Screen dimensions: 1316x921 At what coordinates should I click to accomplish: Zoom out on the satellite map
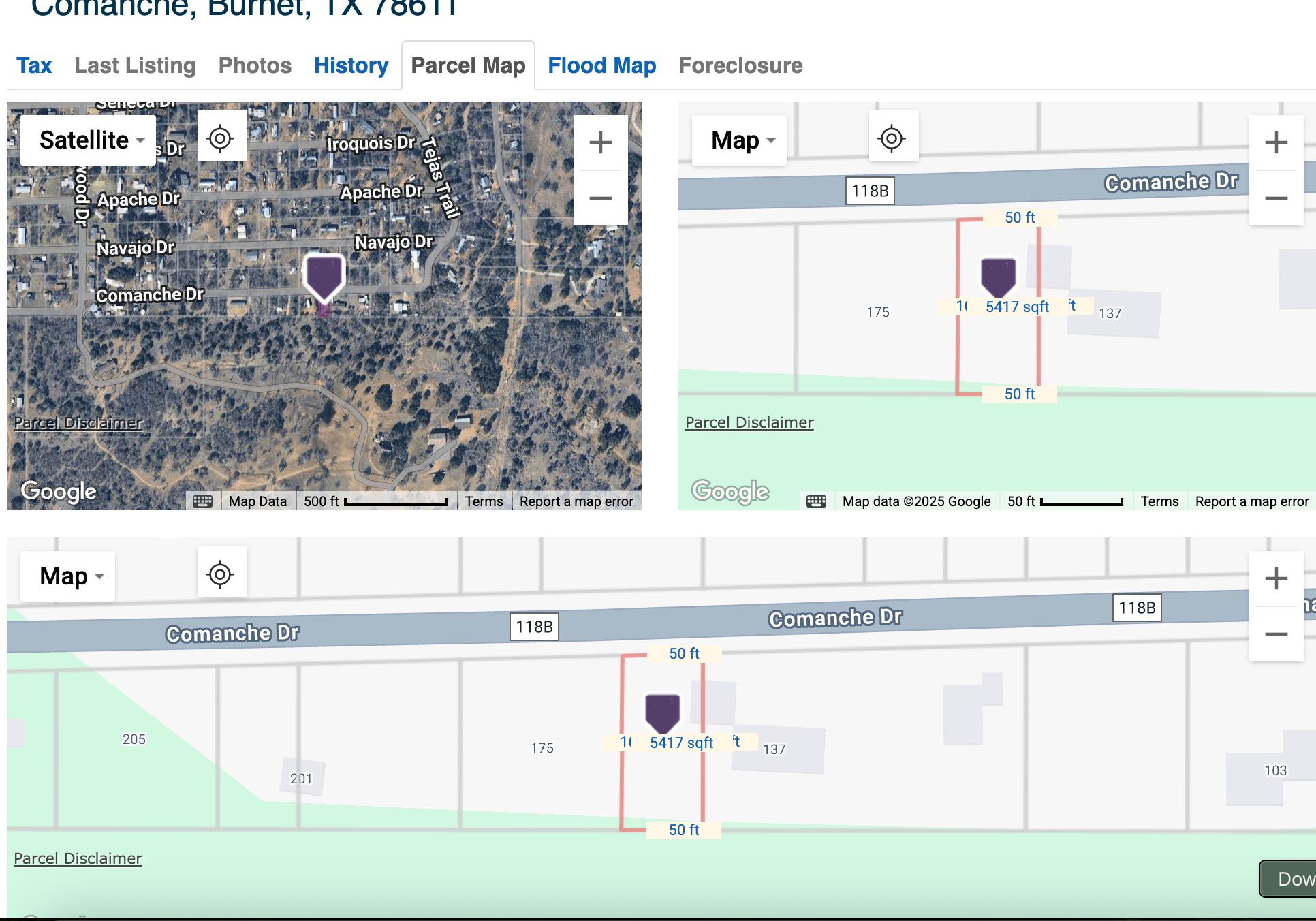click(x=600, y=198)
